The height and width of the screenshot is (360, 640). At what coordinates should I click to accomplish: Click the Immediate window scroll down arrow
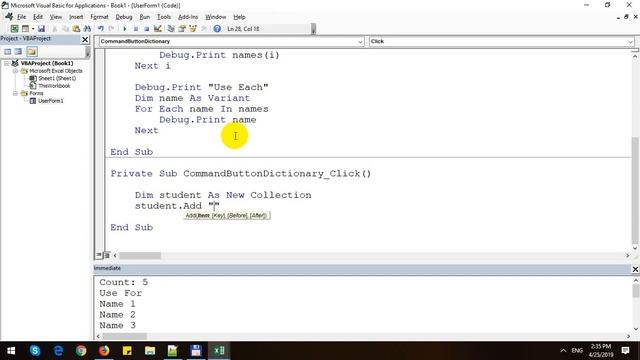click(x=636, y=329)
